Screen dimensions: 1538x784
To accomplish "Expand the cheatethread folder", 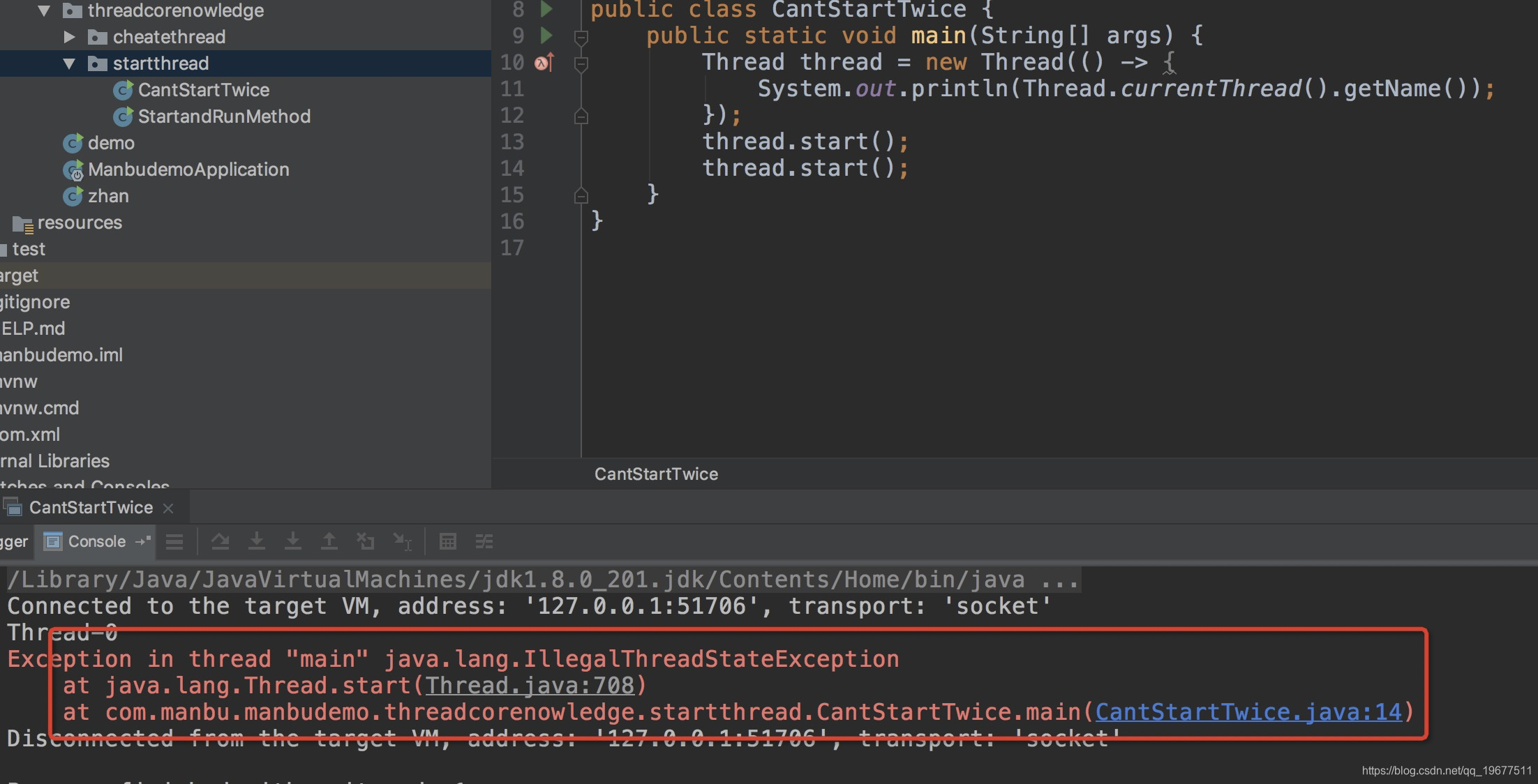I will point(69,37).
